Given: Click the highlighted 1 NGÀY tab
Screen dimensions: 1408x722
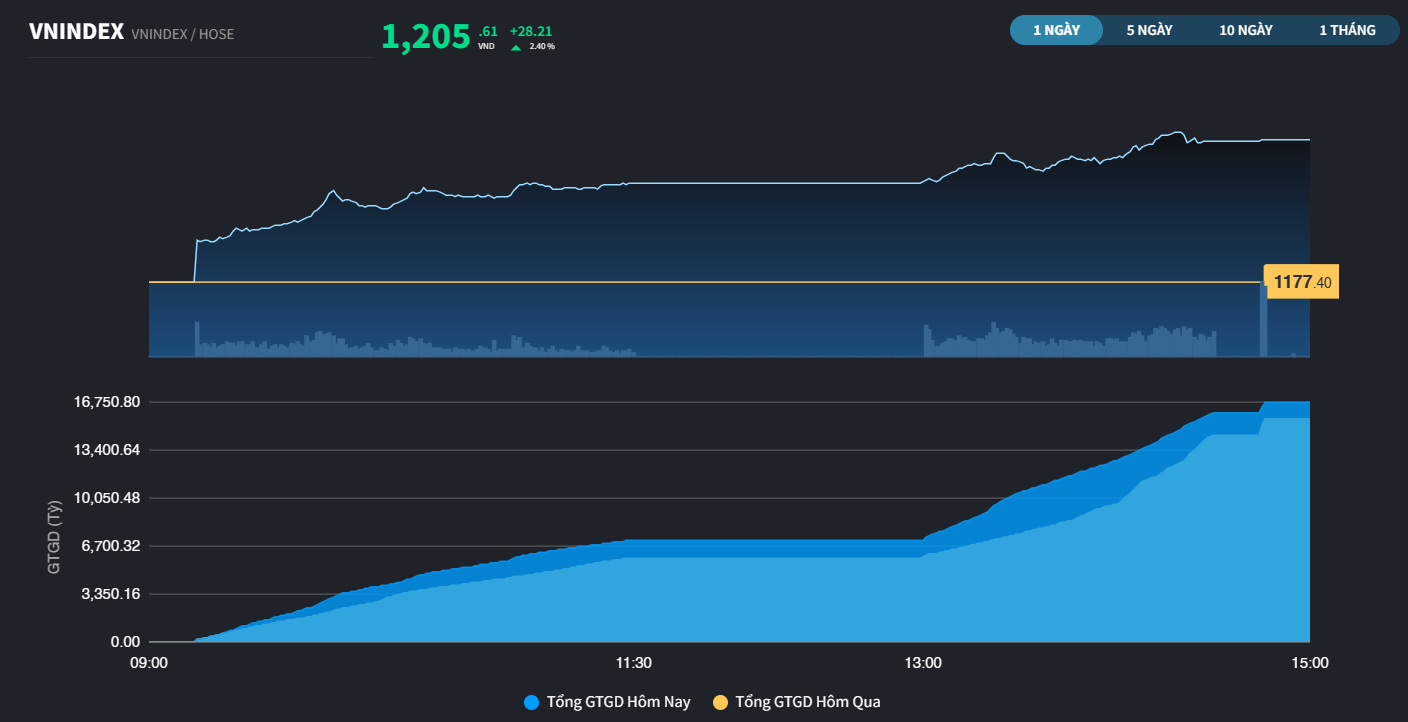Looking at the screenshot, I should pos(1056,30).
